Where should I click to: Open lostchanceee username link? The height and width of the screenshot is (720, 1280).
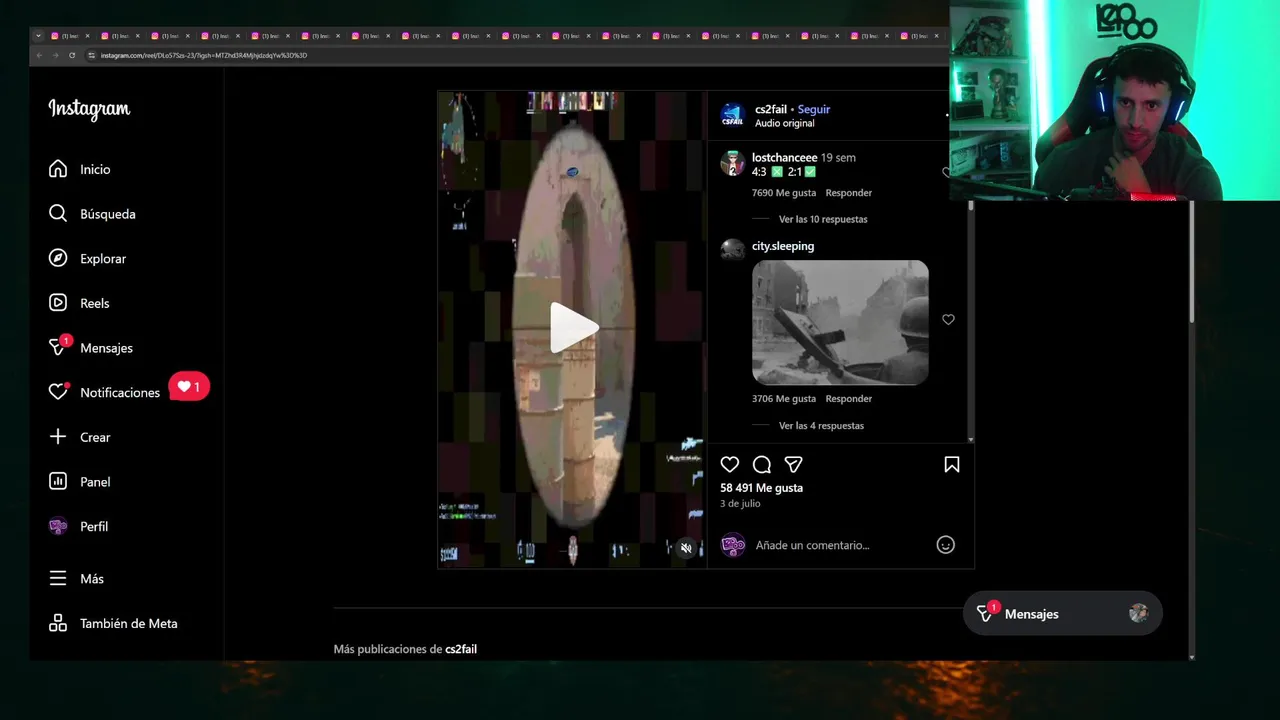784,157
